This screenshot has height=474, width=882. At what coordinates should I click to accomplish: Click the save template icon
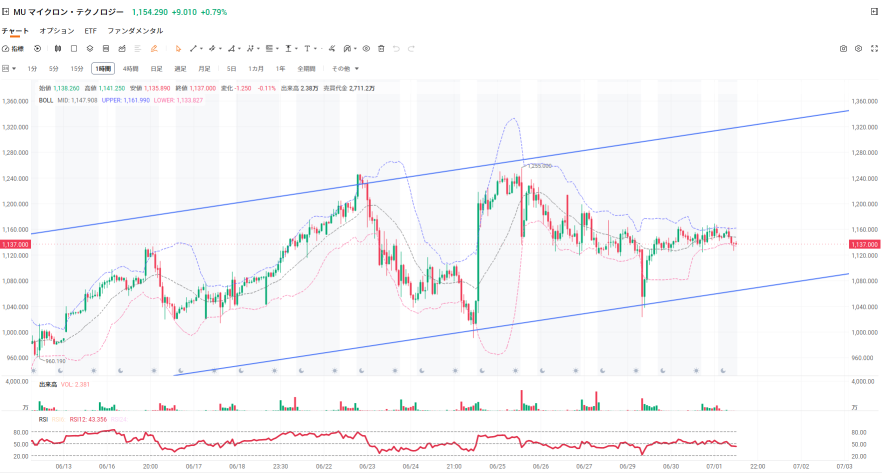106,49
